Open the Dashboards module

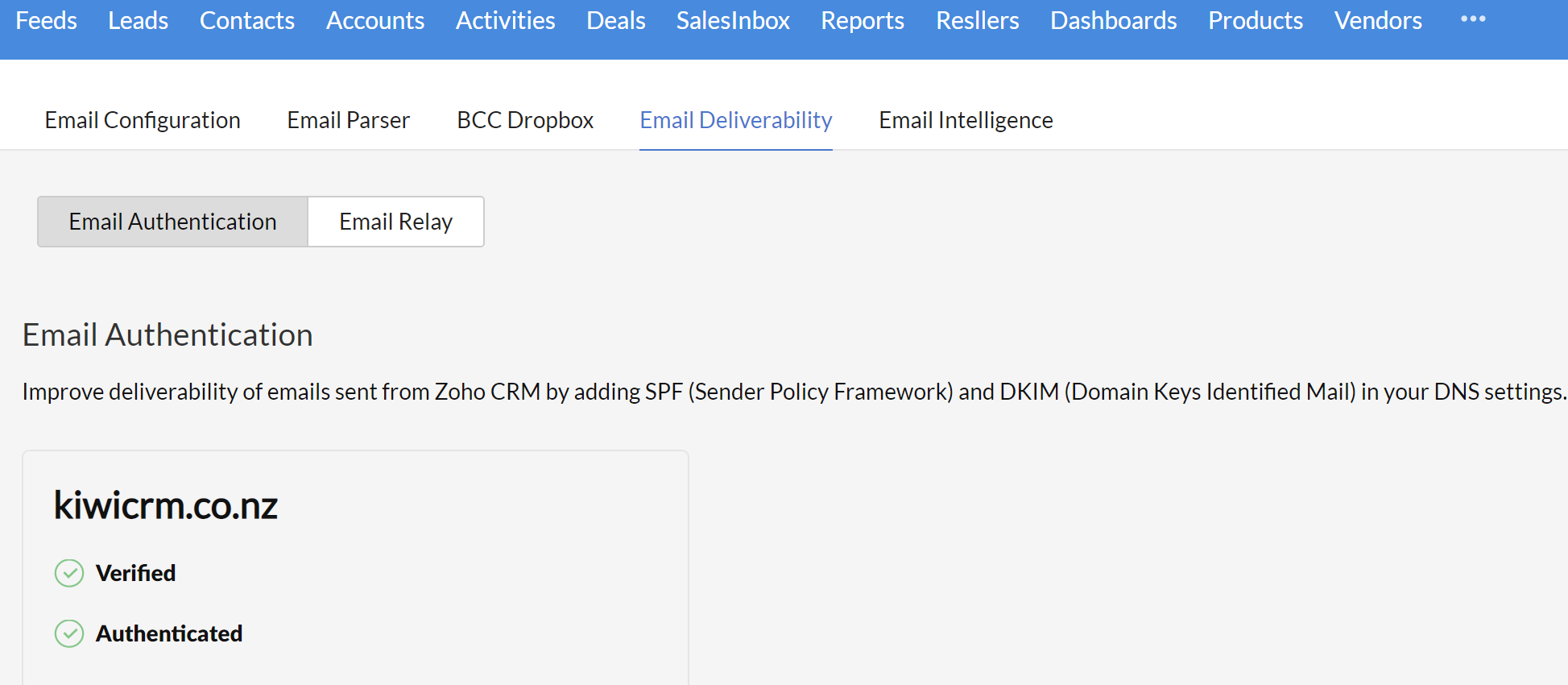click(x=1113, y=20)
